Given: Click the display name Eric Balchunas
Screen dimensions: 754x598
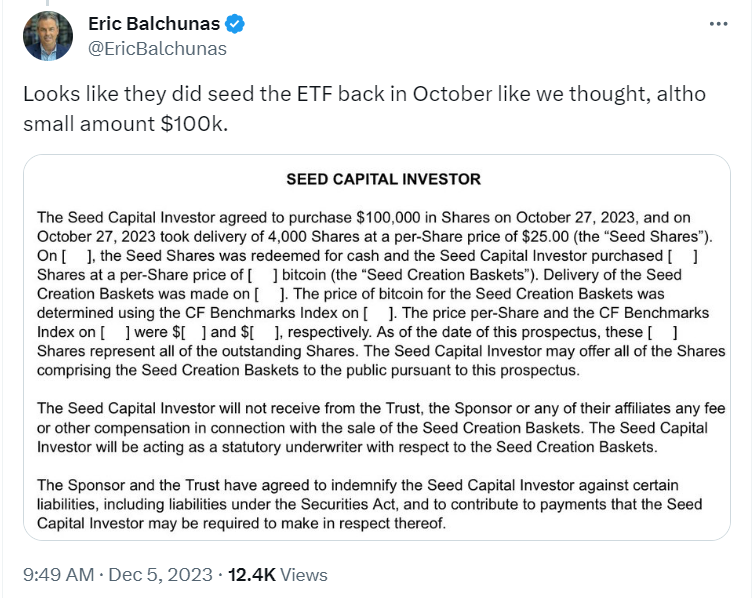Looking at the screenshot, I should (x=153, y=25).
